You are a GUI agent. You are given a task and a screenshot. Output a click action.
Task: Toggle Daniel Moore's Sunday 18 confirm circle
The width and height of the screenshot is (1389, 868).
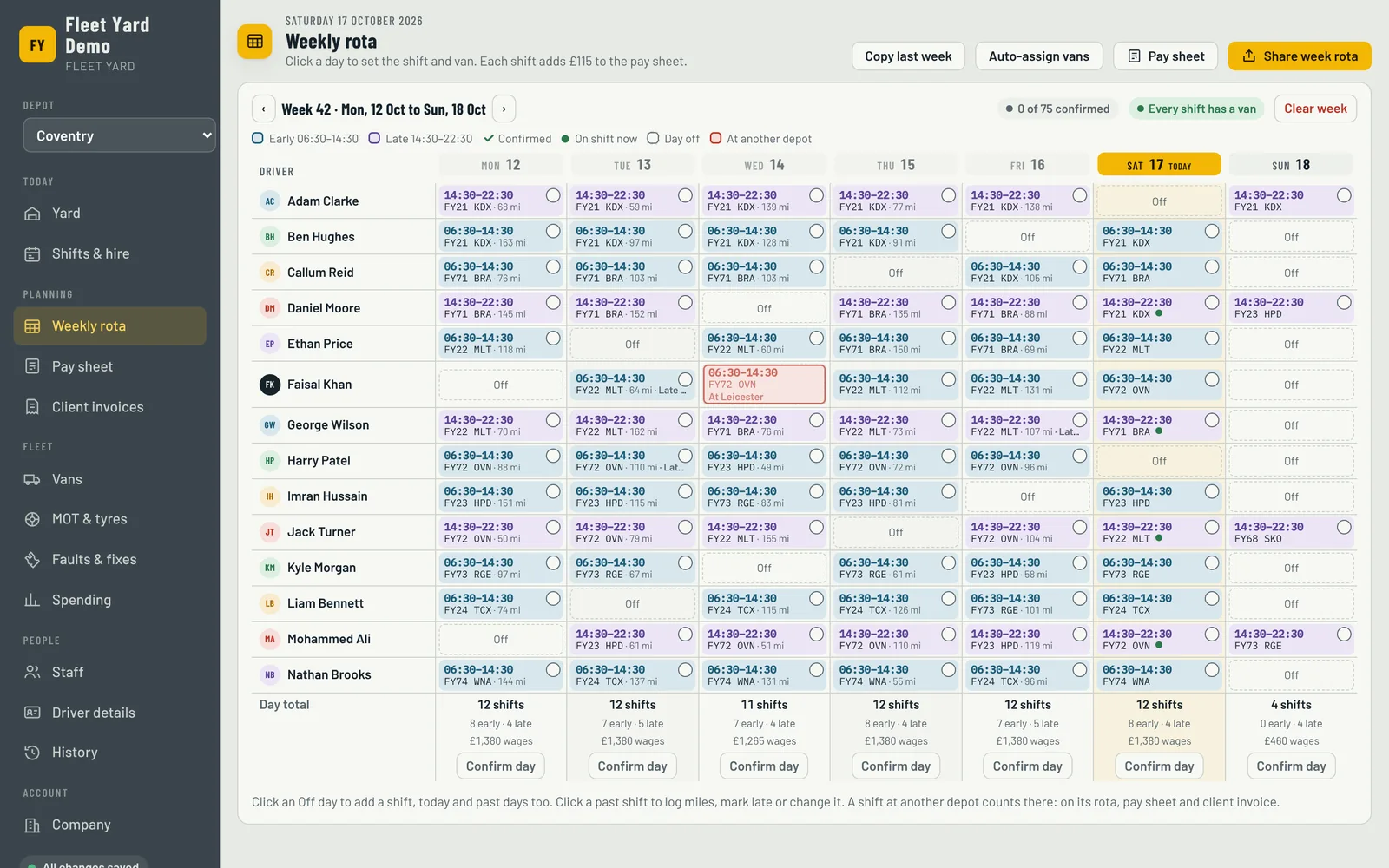[x=1344, y=302]
